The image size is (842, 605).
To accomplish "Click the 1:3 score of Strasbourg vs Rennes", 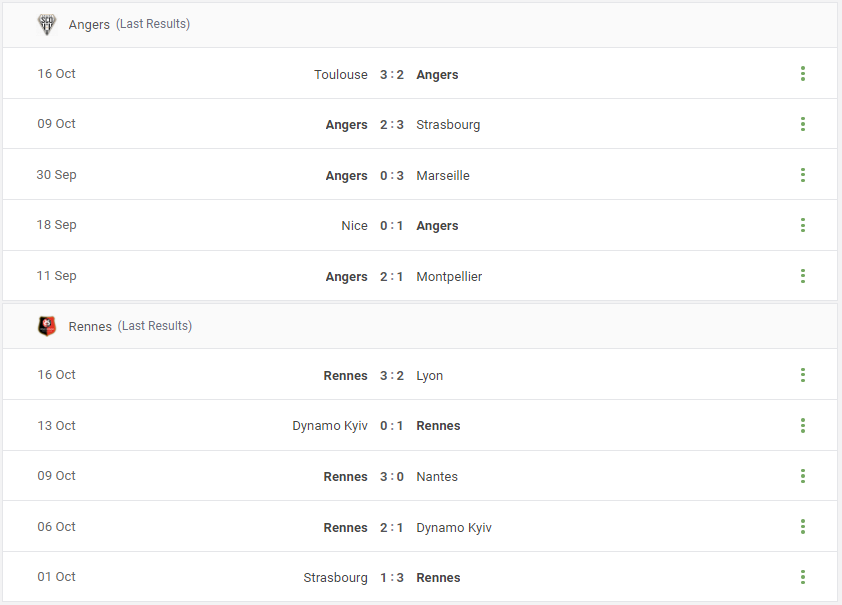I will [392, 578].
